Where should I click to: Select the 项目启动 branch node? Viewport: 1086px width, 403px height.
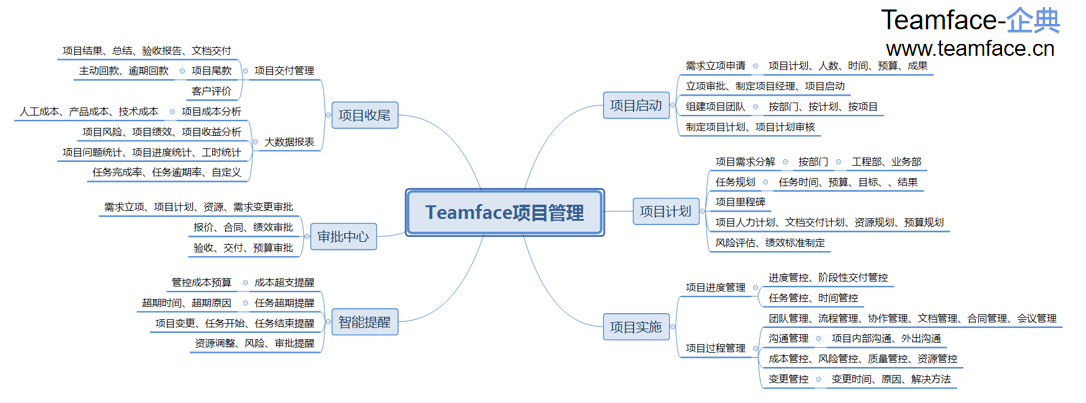pyautogui.click(x=636, y=106)
